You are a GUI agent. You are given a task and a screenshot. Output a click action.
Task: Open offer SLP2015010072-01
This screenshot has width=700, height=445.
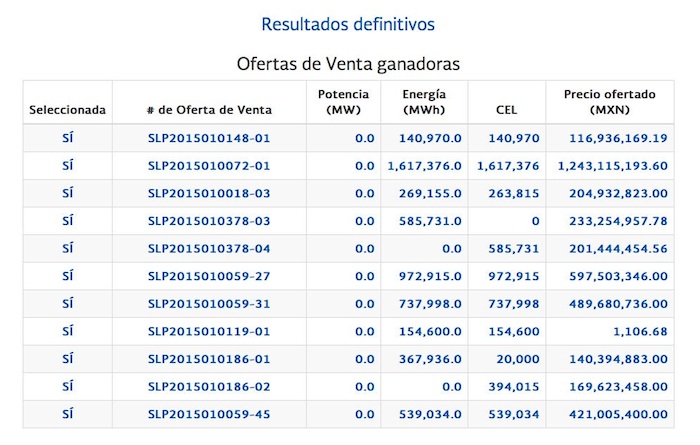209,166
